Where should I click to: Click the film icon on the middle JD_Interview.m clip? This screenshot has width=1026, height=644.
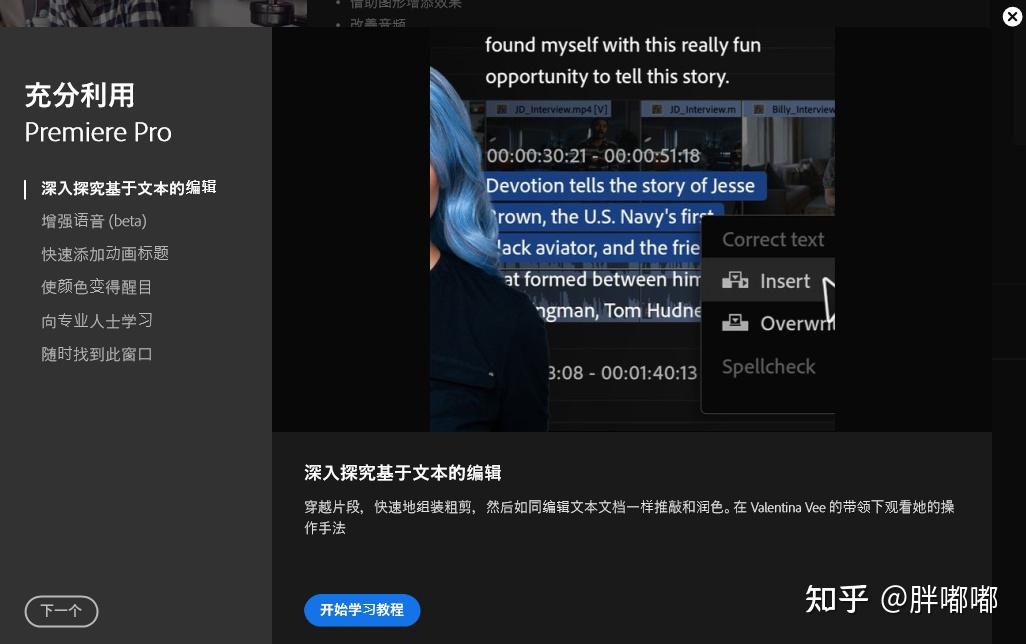[x=656, y=110]
